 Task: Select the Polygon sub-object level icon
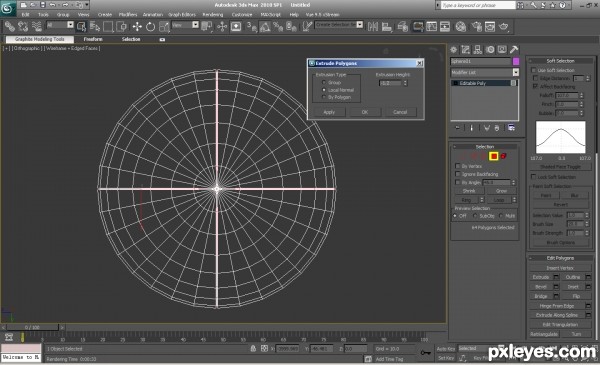(494, 156)
